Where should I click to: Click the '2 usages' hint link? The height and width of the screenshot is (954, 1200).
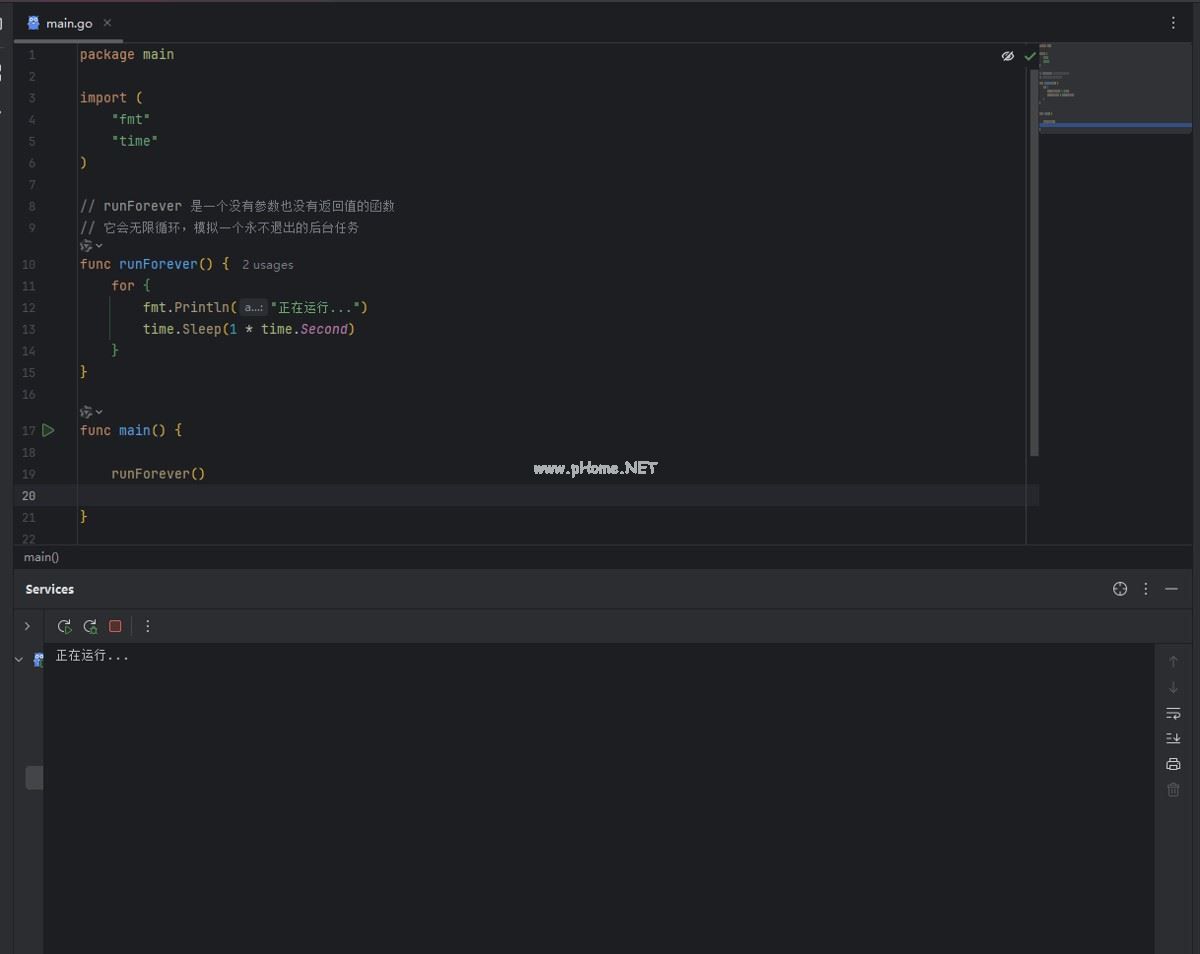tap(267, 265)
